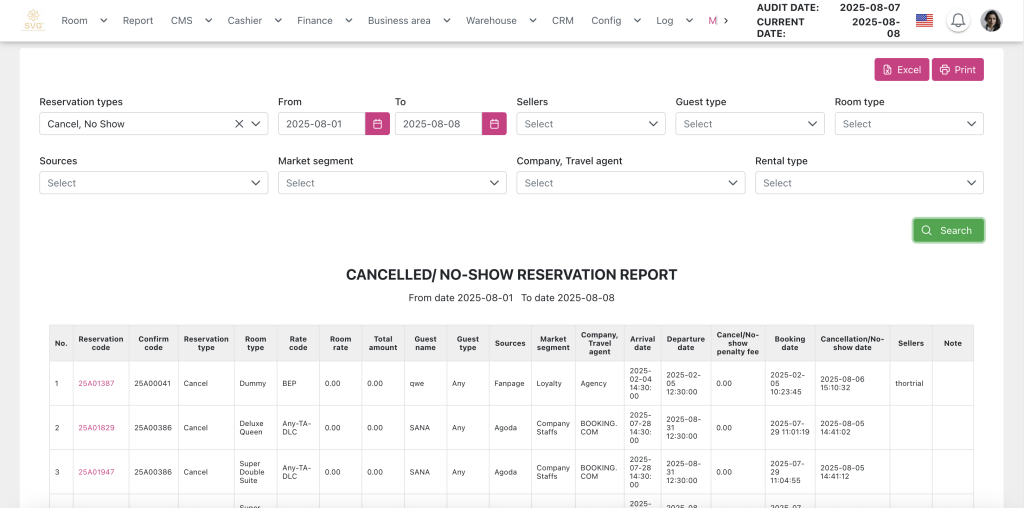Expand the Sources dropdown

pyautogui.click(x=153, y=183)
